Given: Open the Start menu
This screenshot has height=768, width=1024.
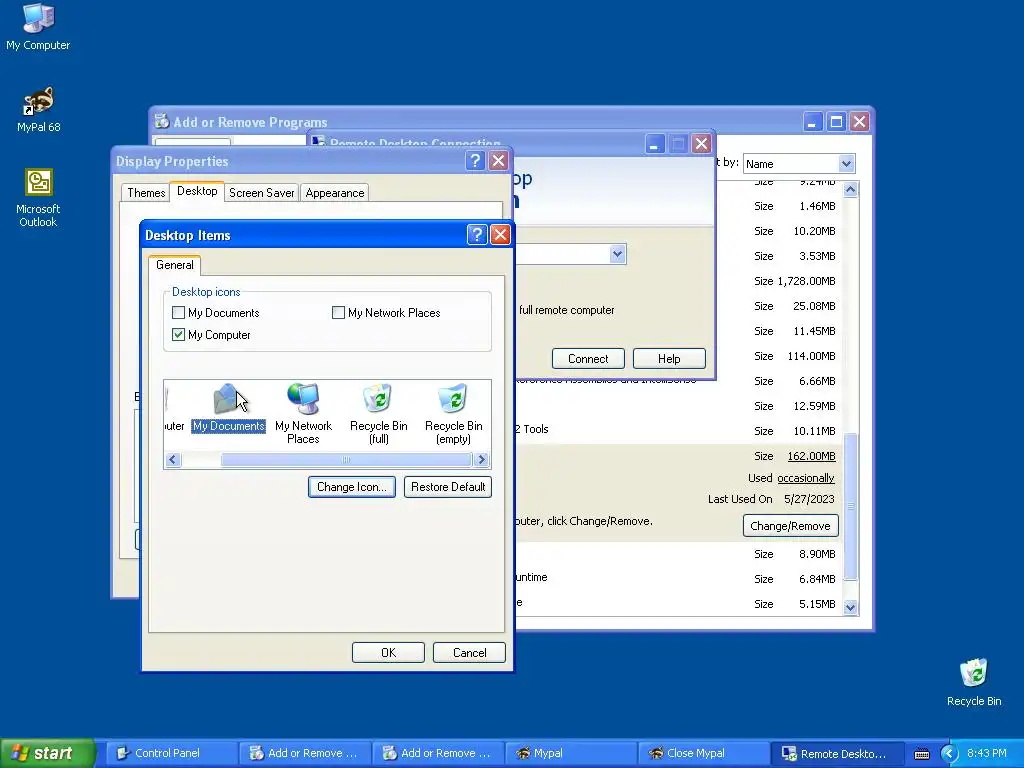Looking at the screenshot, I should tap(47, 753).
